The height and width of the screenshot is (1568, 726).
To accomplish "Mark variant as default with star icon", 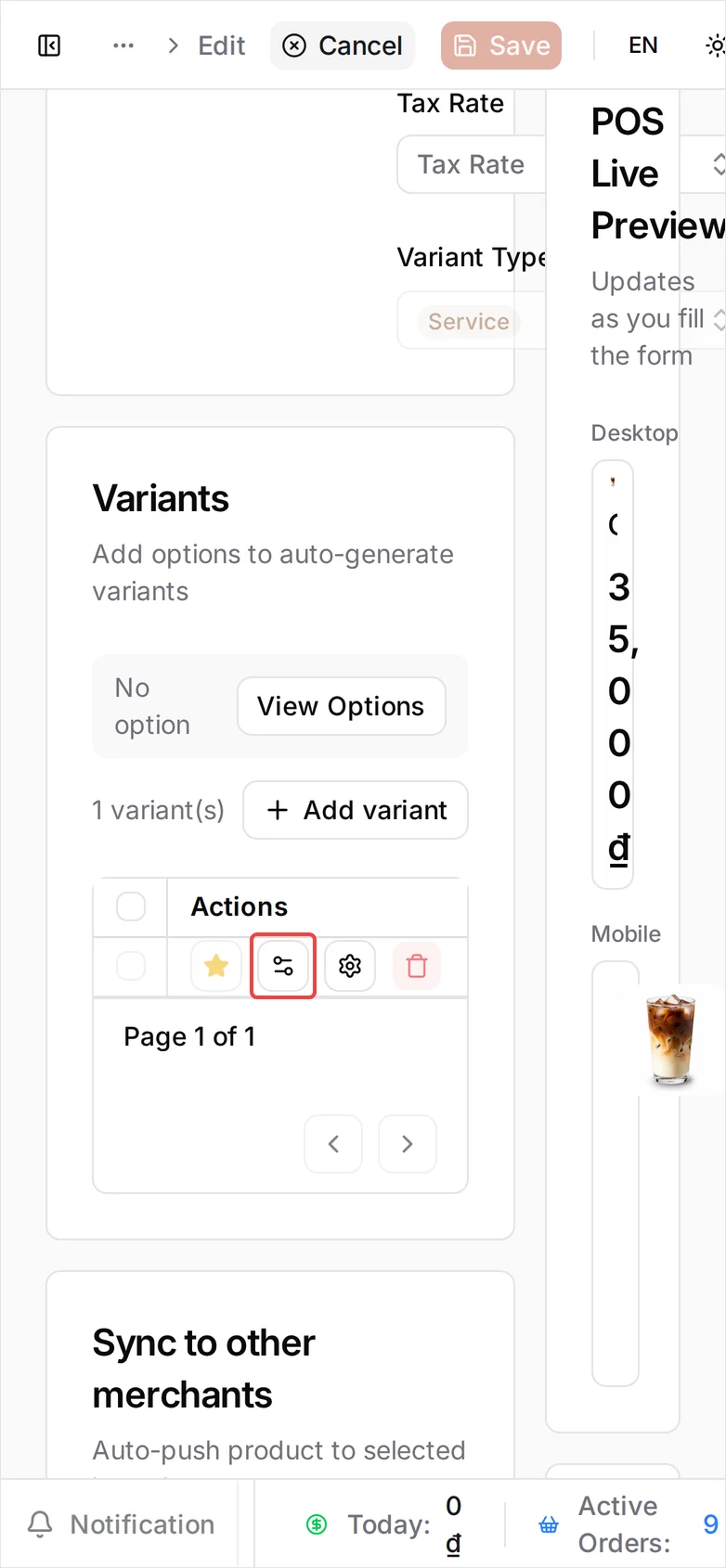I will tap(216, 966).
